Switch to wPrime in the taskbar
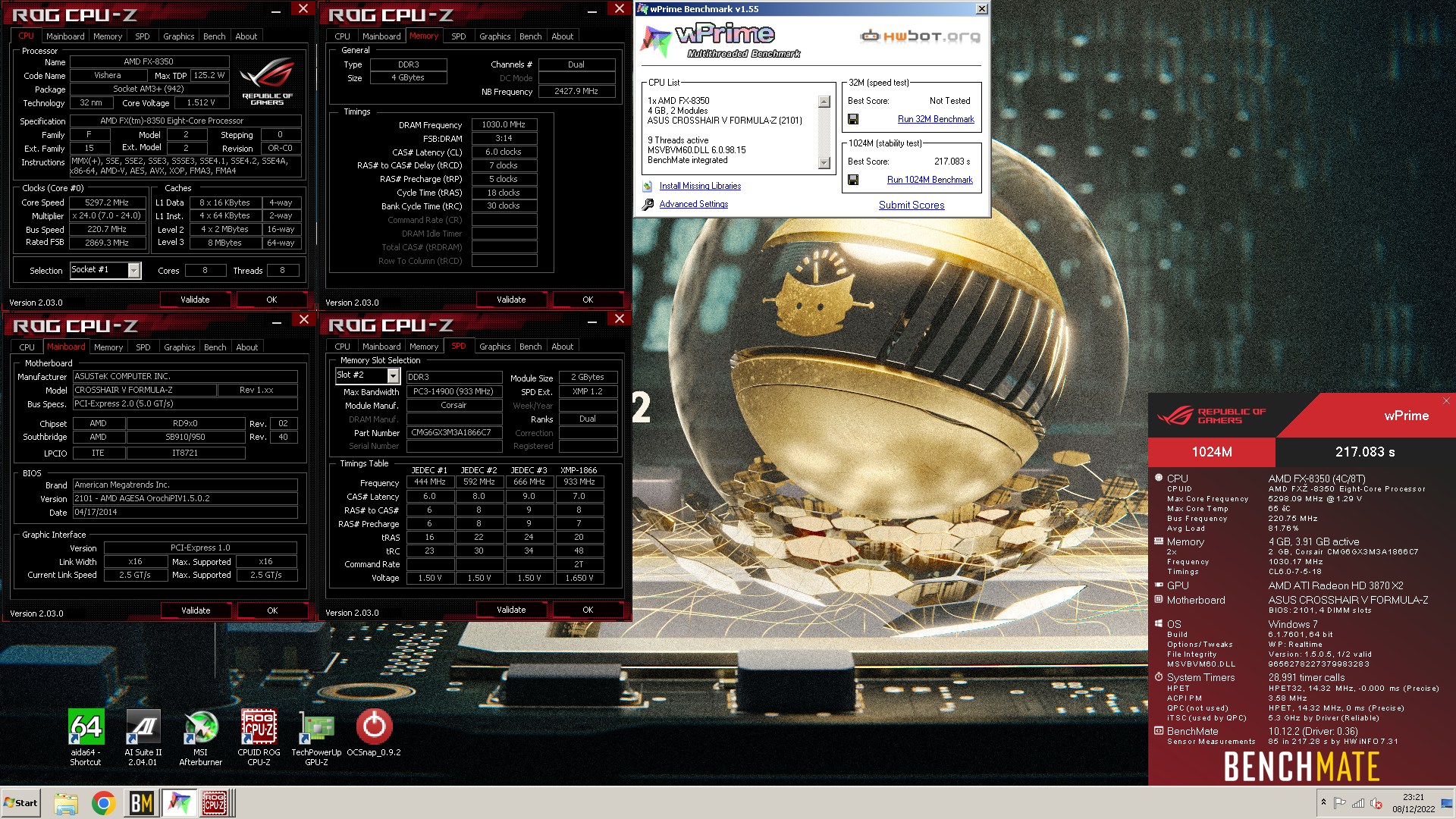The width and height of the screenshot is (1456, 819). point(180,803)
